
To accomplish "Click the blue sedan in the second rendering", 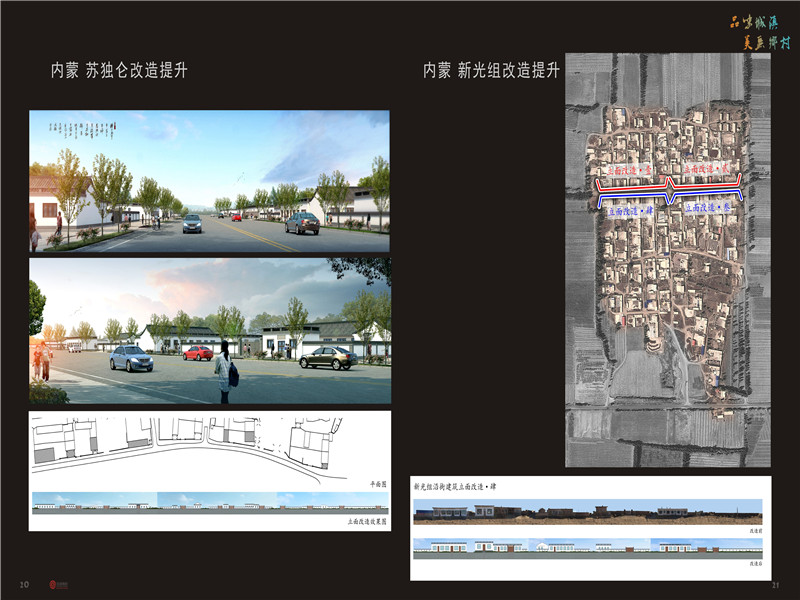I will (131, 359).
